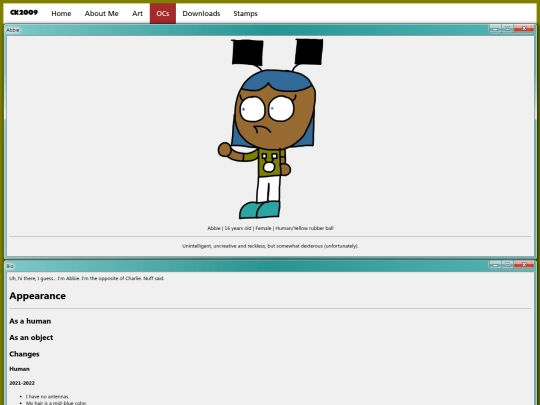Click the 'I have no antennas.' bullet

[48, 396]
